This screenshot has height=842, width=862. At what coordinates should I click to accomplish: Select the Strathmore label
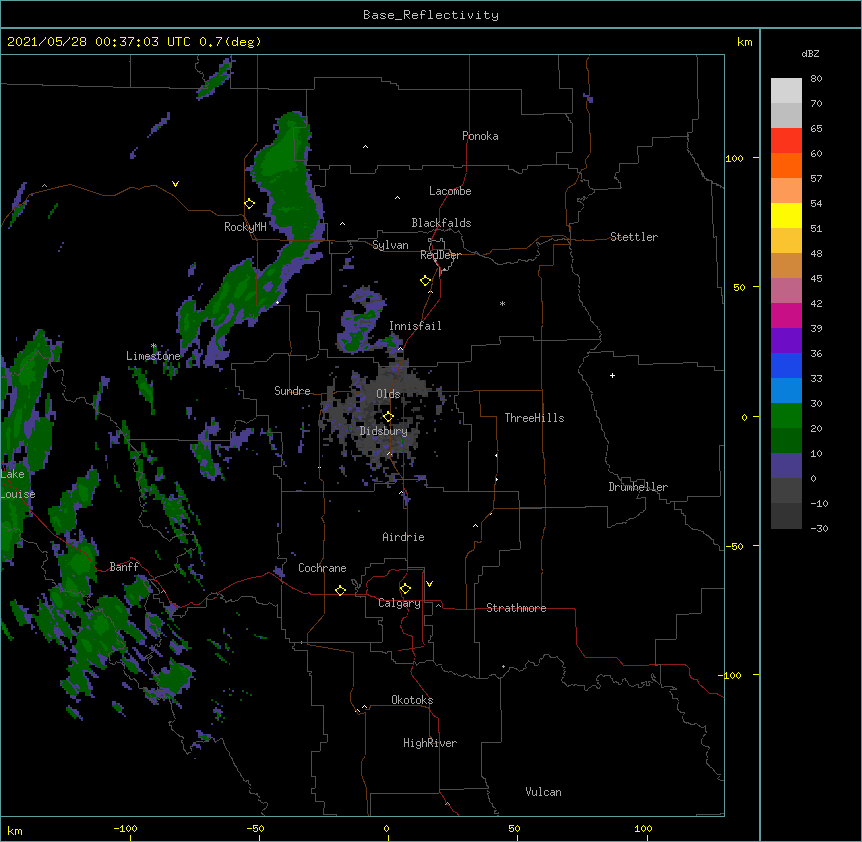click(516, 608)
